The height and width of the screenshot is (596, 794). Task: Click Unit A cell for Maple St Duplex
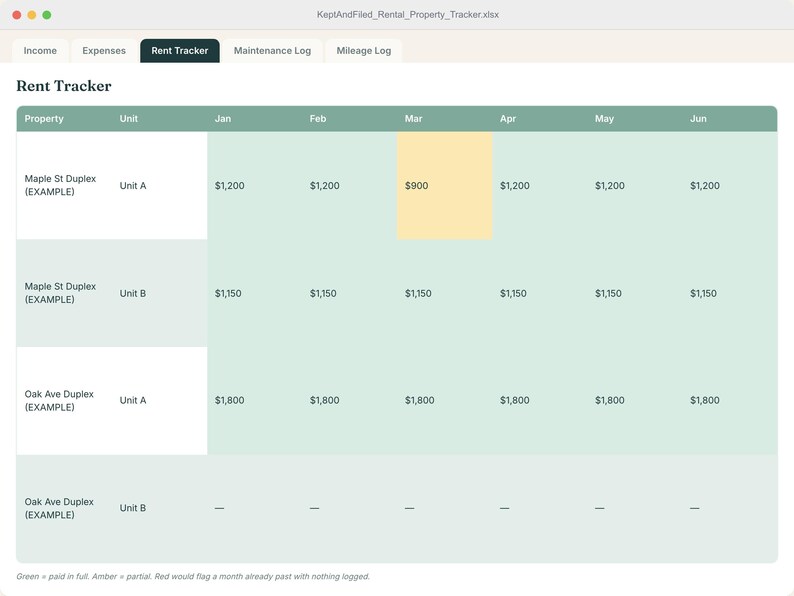pos(160,185)
